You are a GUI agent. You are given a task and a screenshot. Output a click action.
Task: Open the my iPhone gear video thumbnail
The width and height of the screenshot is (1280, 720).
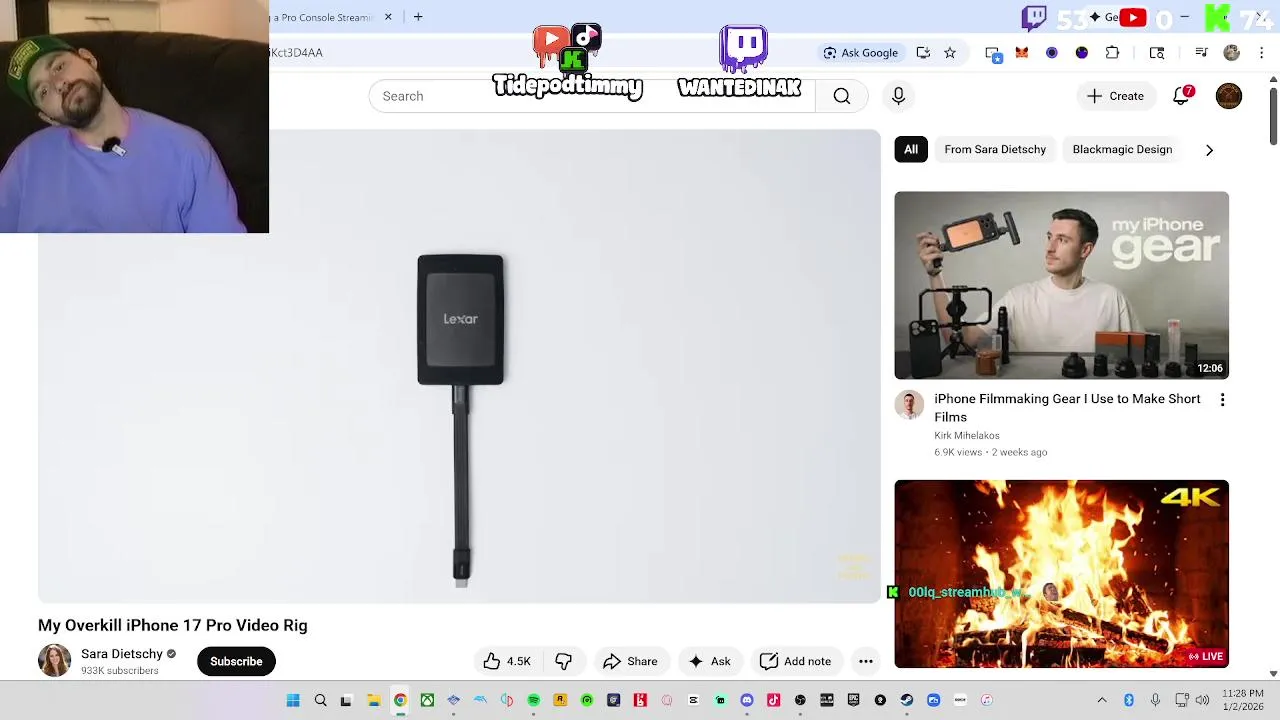point(1061,285)
